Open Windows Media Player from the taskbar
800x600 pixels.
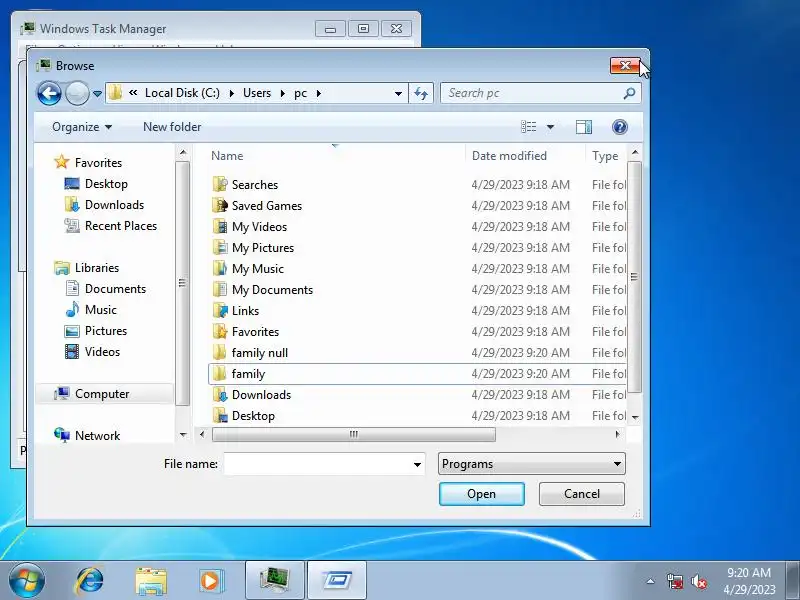211,581
